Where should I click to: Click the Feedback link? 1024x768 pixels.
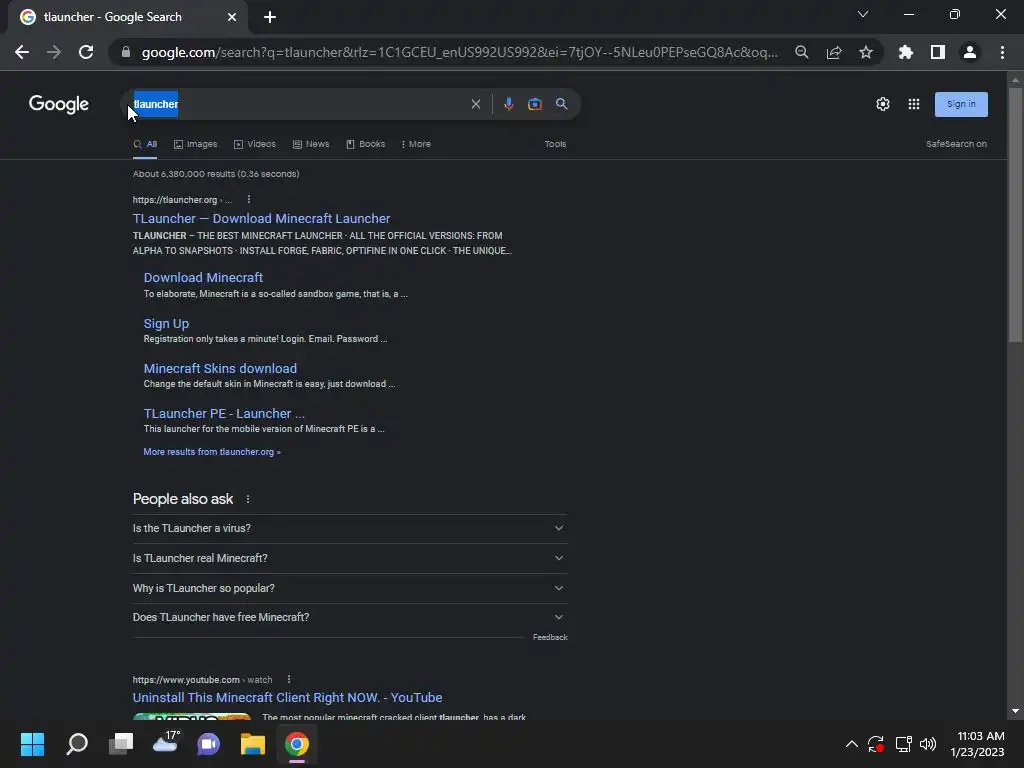550,637
